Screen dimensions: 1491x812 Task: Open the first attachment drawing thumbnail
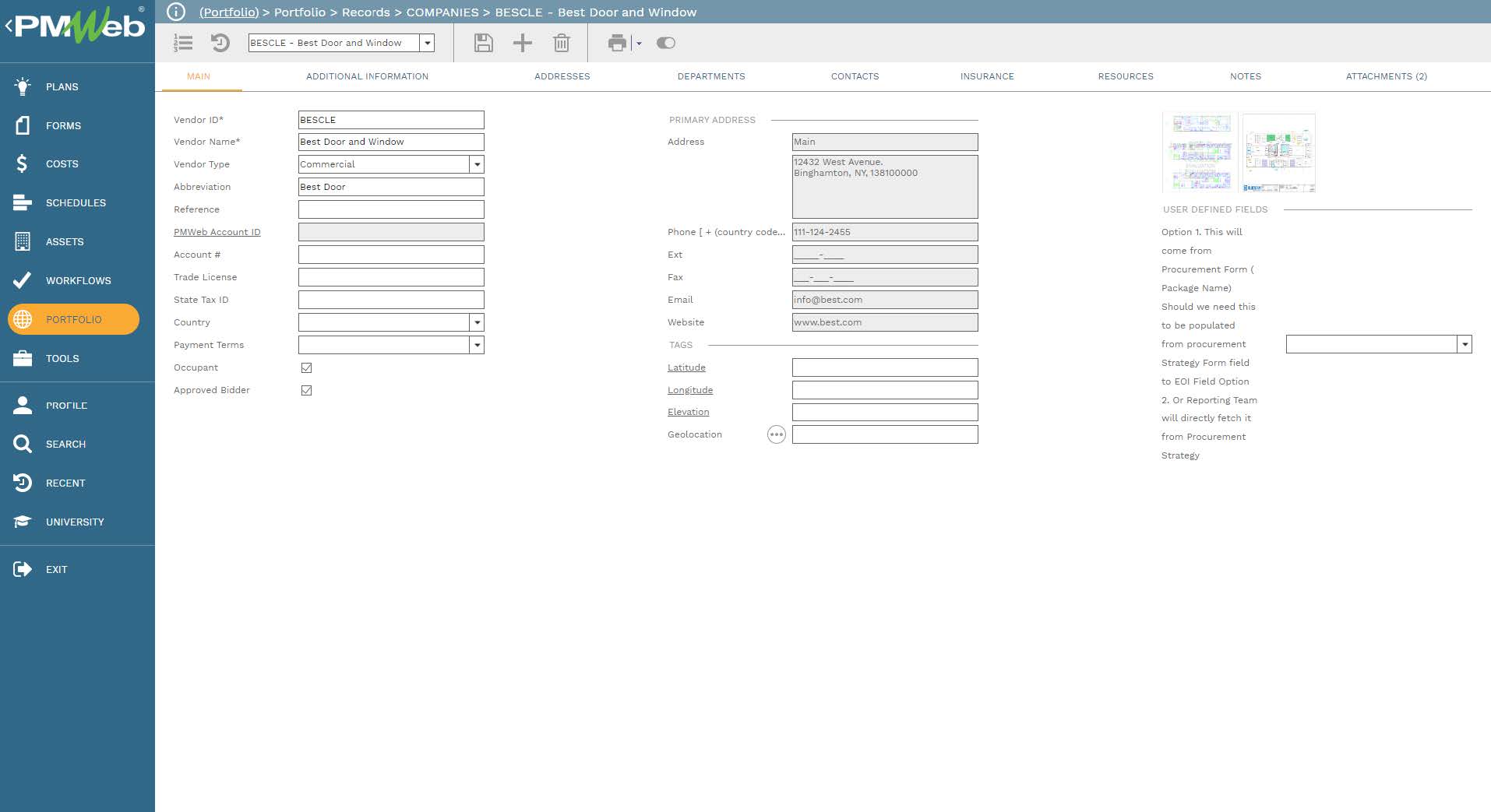point(1201,153)
